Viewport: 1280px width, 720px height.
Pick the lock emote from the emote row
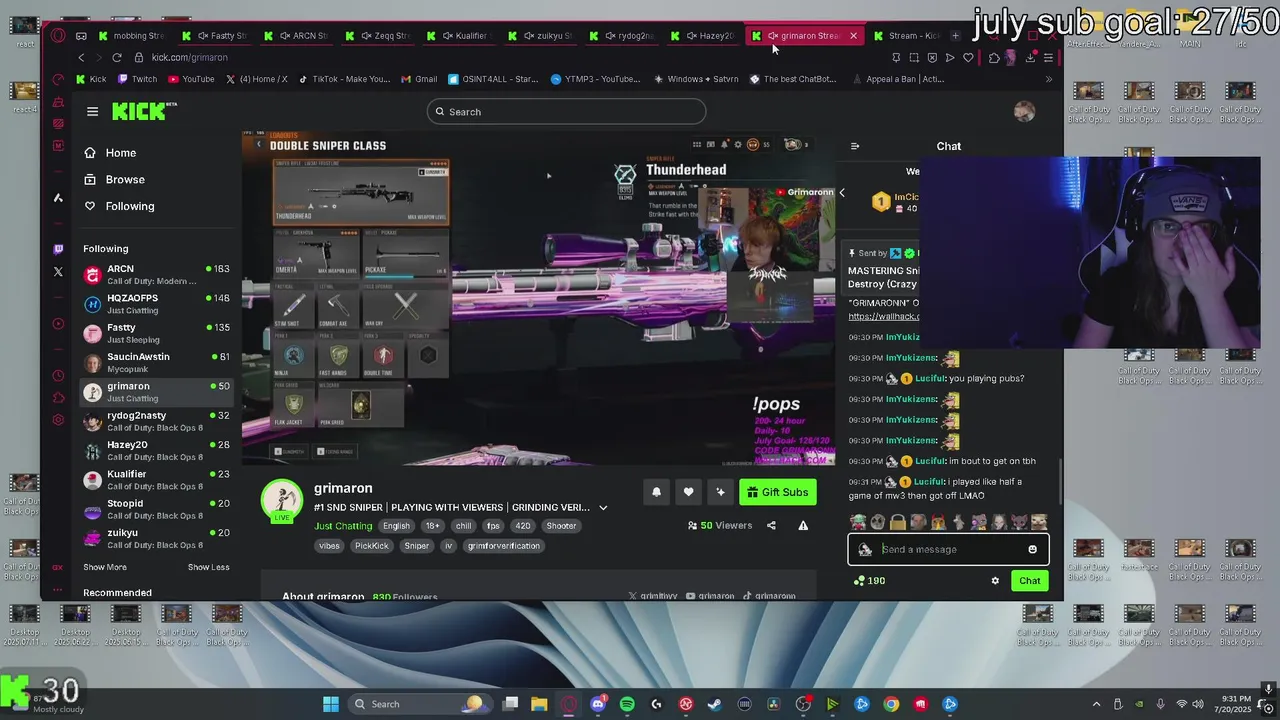pyautogui.click(x=898, y=522)
